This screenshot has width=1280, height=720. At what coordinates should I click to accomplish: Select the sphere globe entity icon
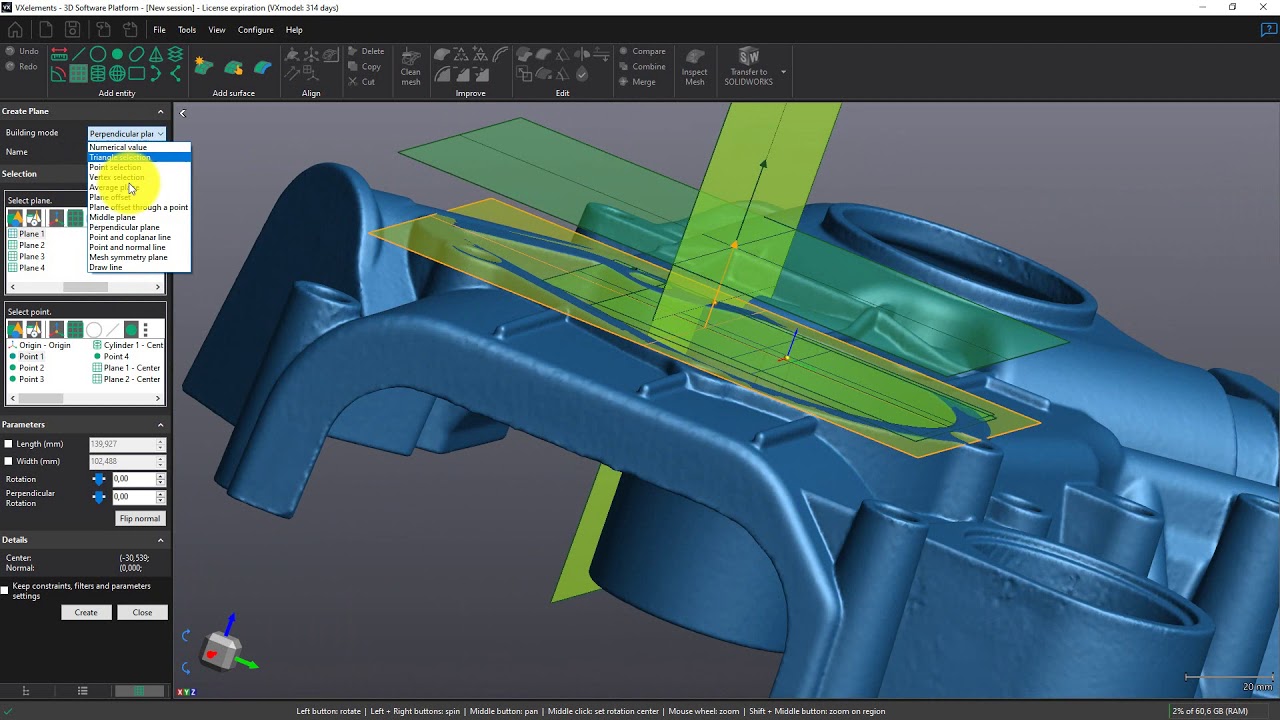click(117, 73)
